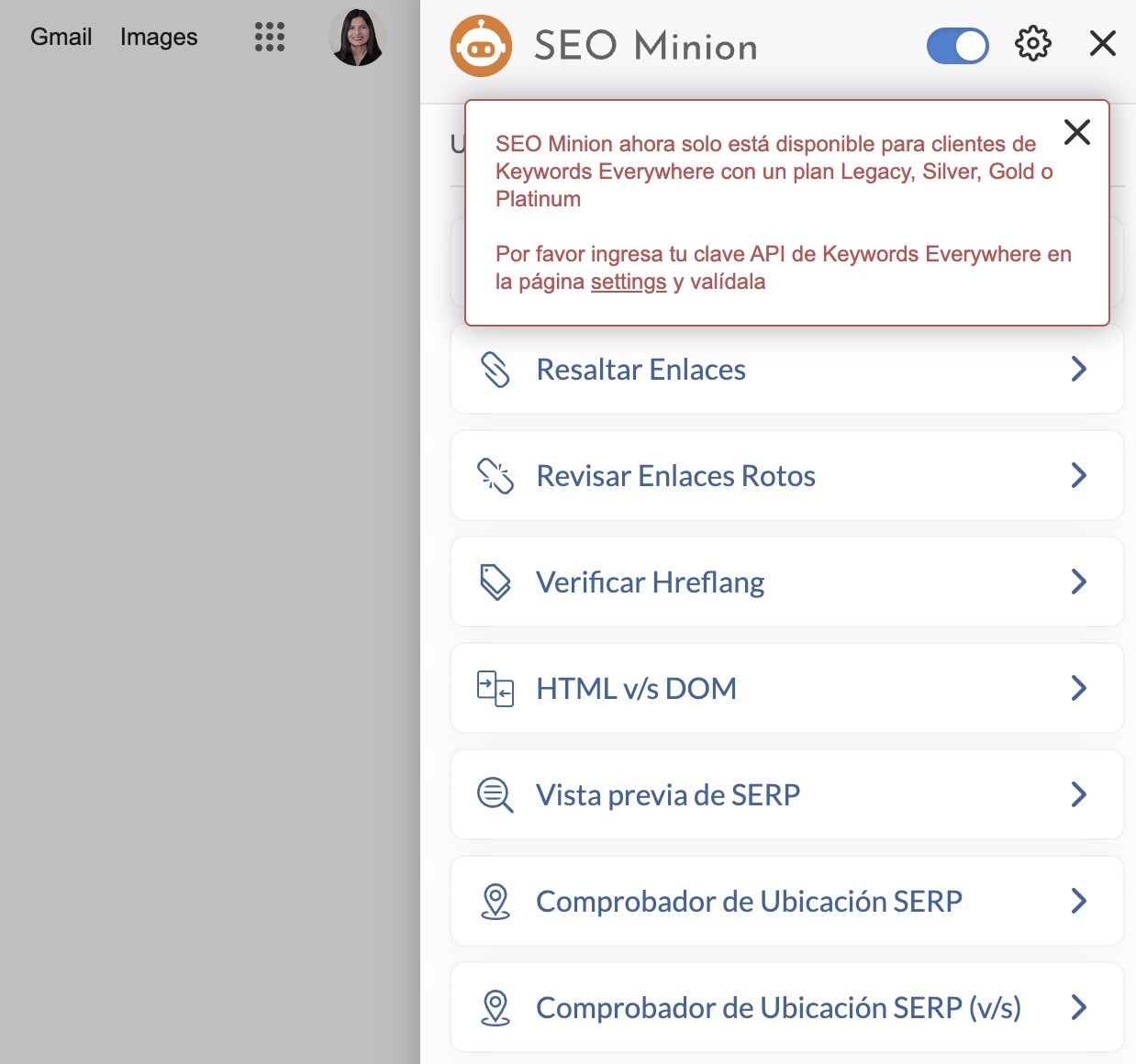Click the SEO Minion title text

tap(646, 46)
